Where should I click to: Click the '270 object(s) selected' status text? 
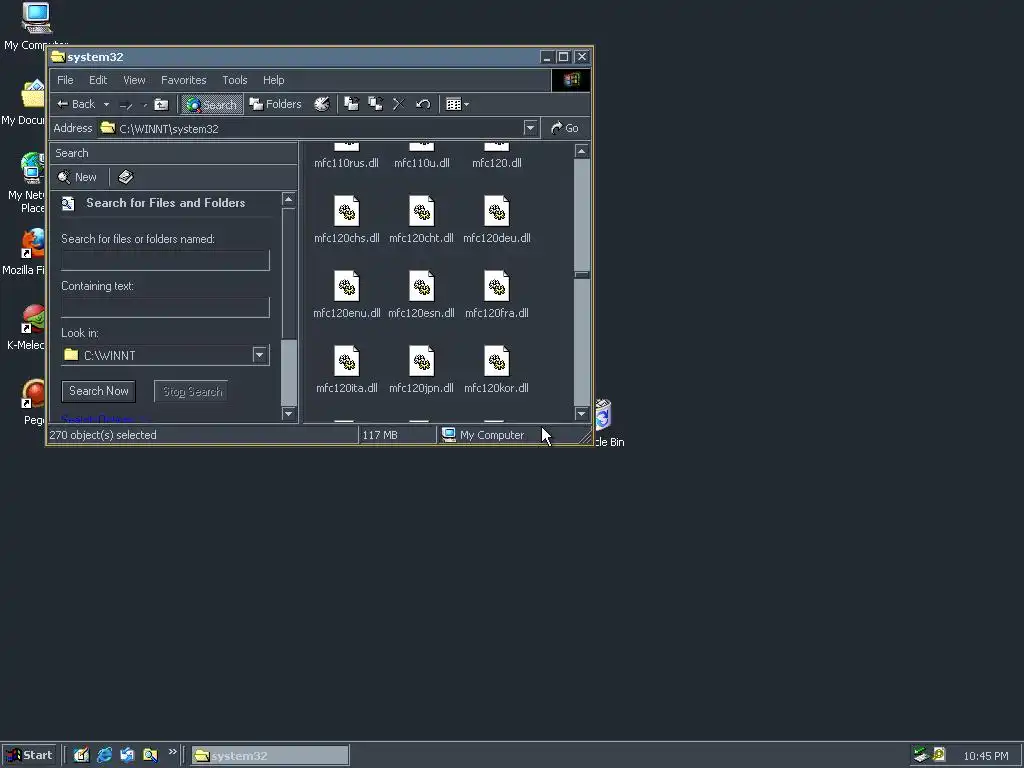(x=103, y=435)
